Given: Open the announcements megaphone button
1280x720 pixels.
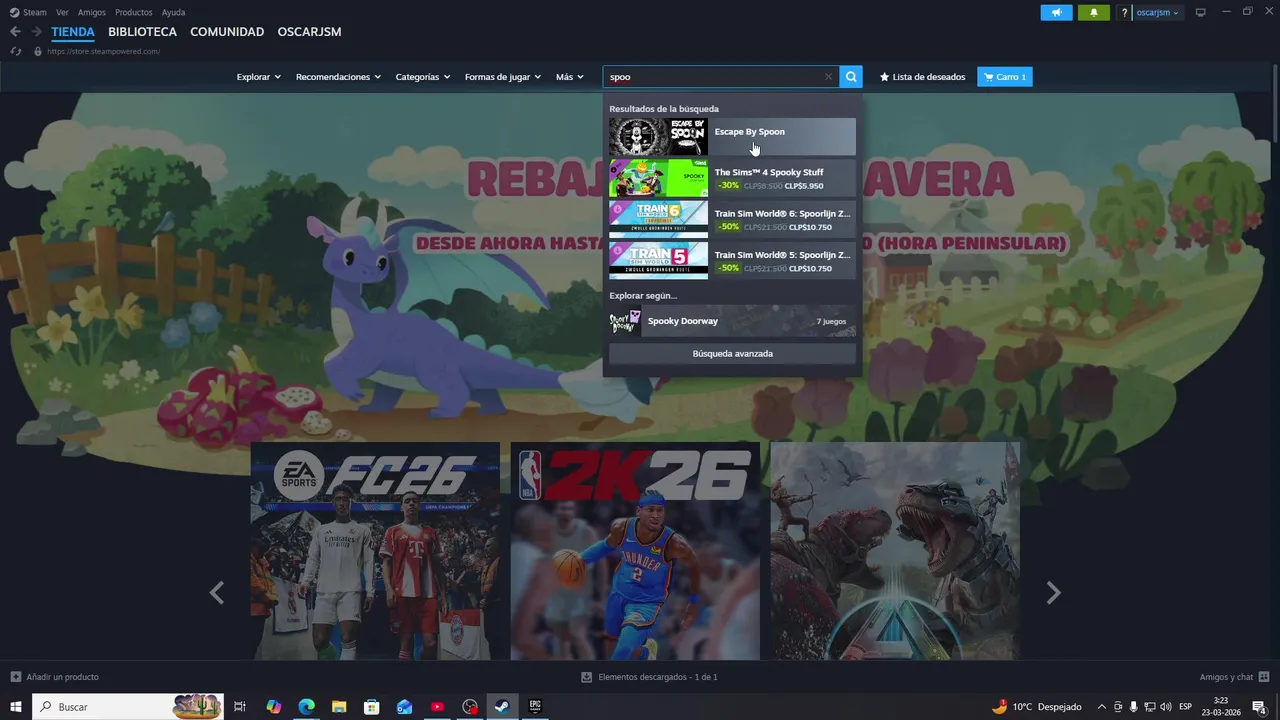Looking at the screenshot, I should tap(1056, 13).
